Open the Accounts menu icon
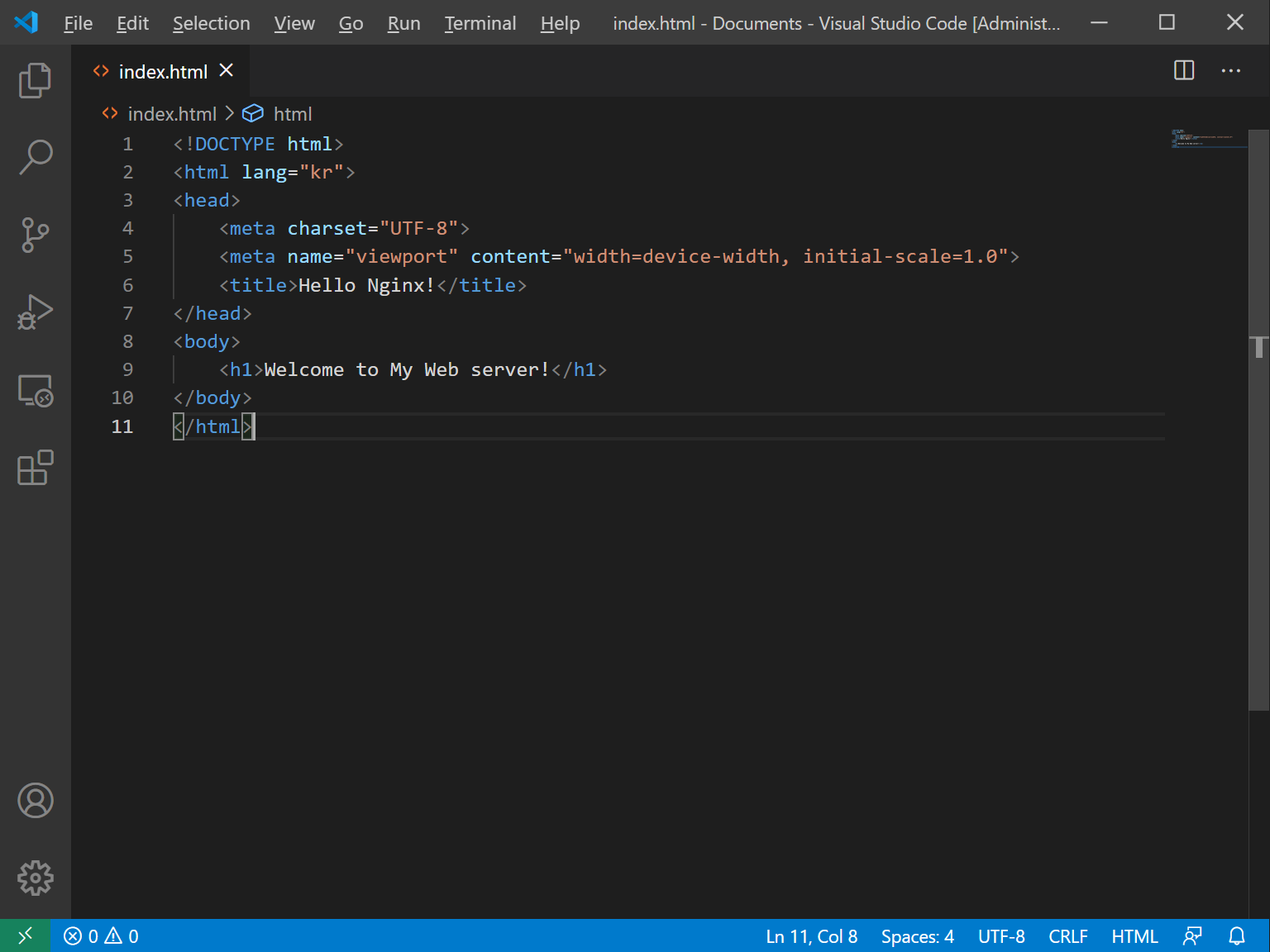Viewport: 1270px width, 952px height. pyautogui.click(x=35, y=800)
